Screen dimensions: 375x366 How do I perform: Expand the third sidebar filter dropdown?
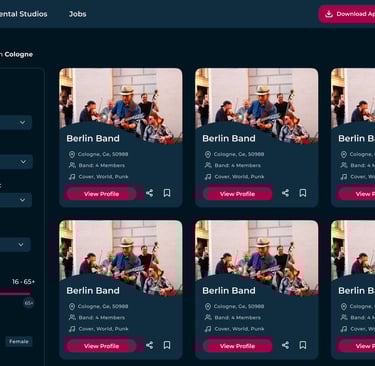point(16,200)
